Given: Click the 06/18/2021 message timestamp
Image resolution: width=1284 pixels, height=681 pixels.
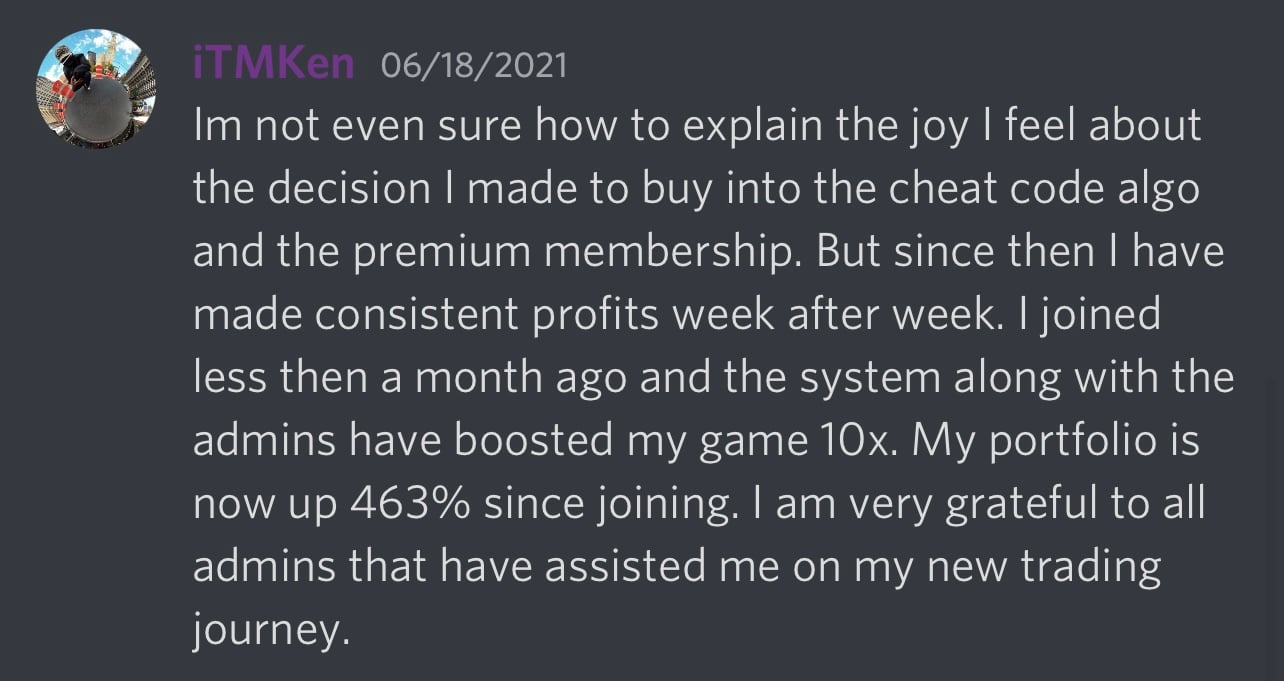Looking at the screenshot, I should (474, 66).
